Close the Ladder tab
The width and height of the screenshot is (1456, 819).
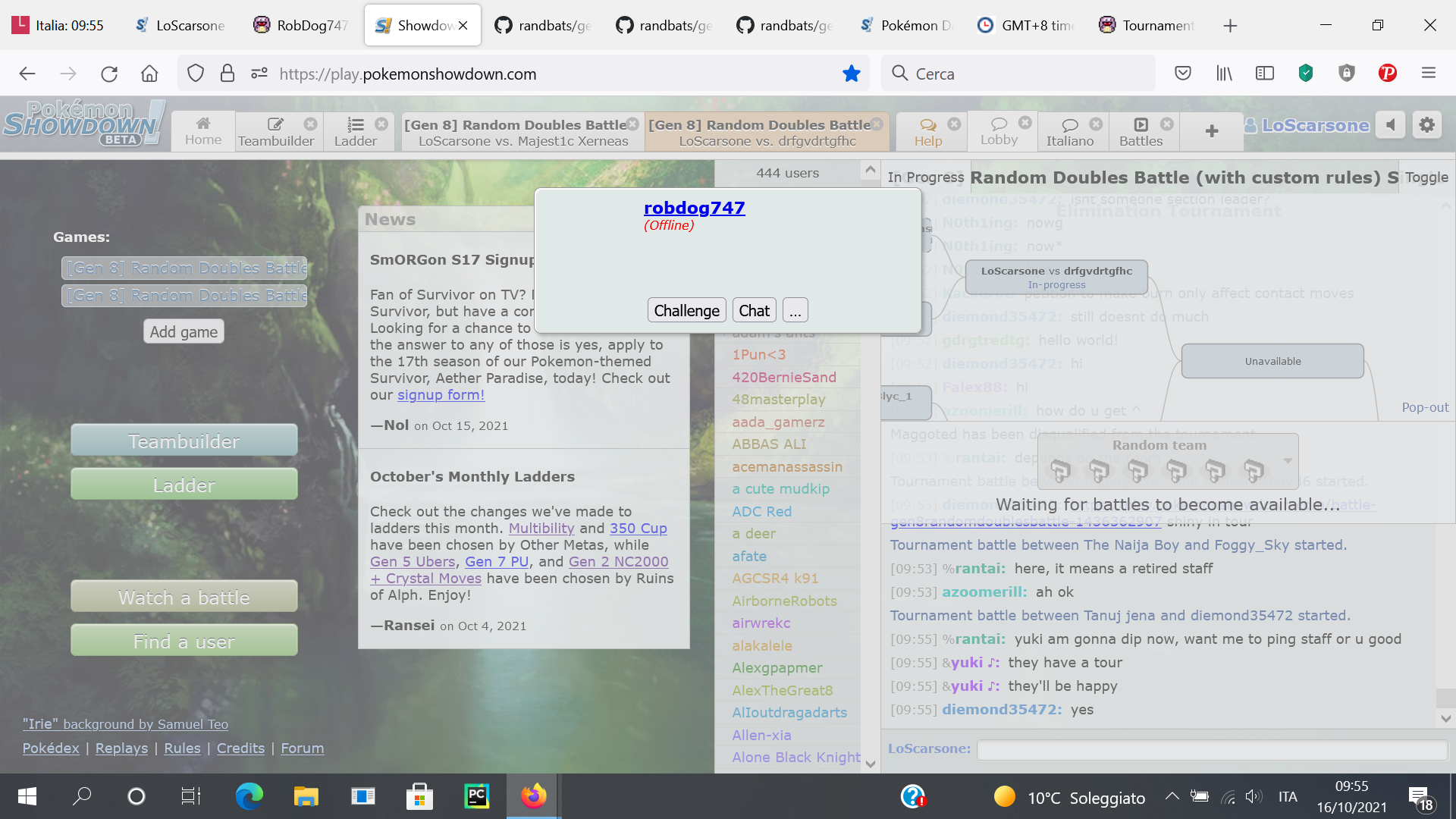tap(381, 124)
